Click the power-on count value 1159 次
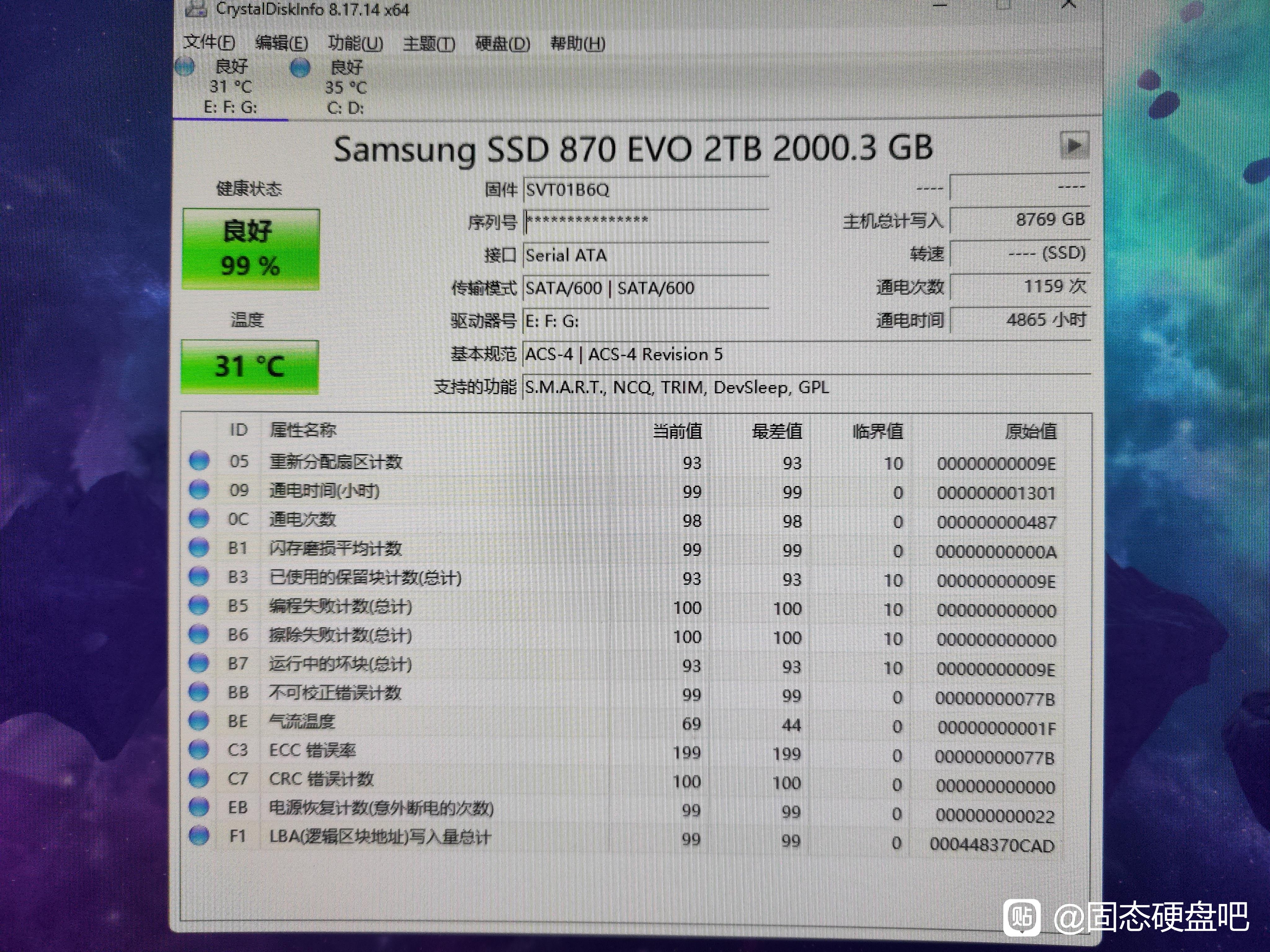The image size is (1270, 952). point(1020,286)
